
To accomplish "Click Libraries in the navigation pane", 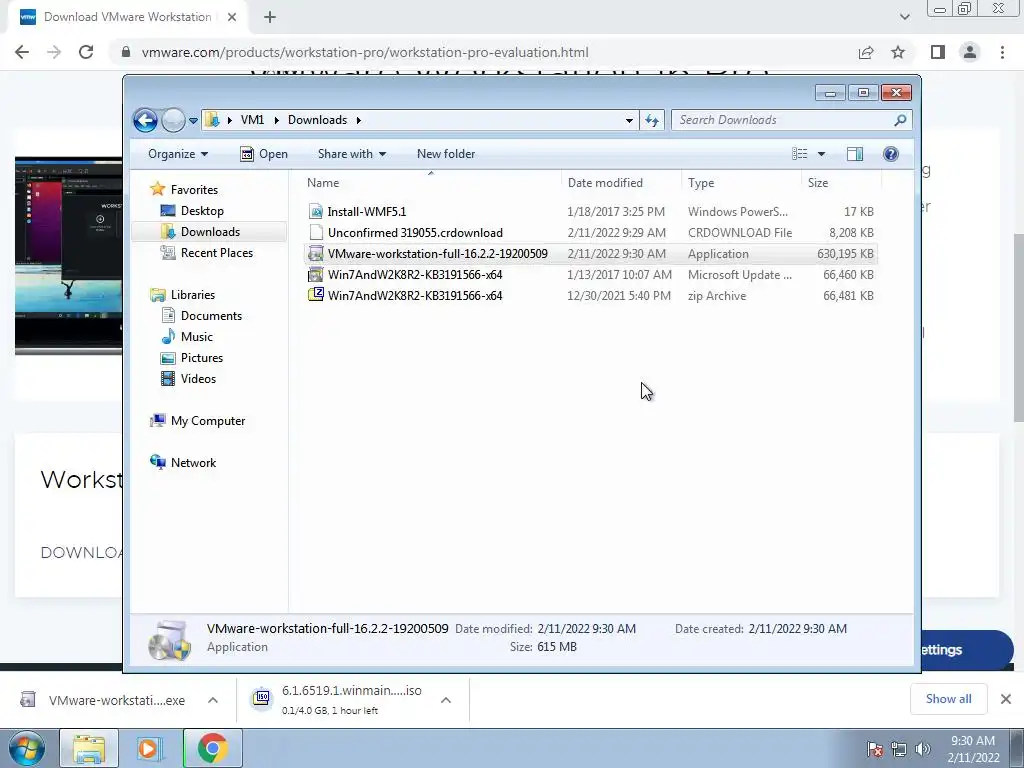I will coord(193,295).
